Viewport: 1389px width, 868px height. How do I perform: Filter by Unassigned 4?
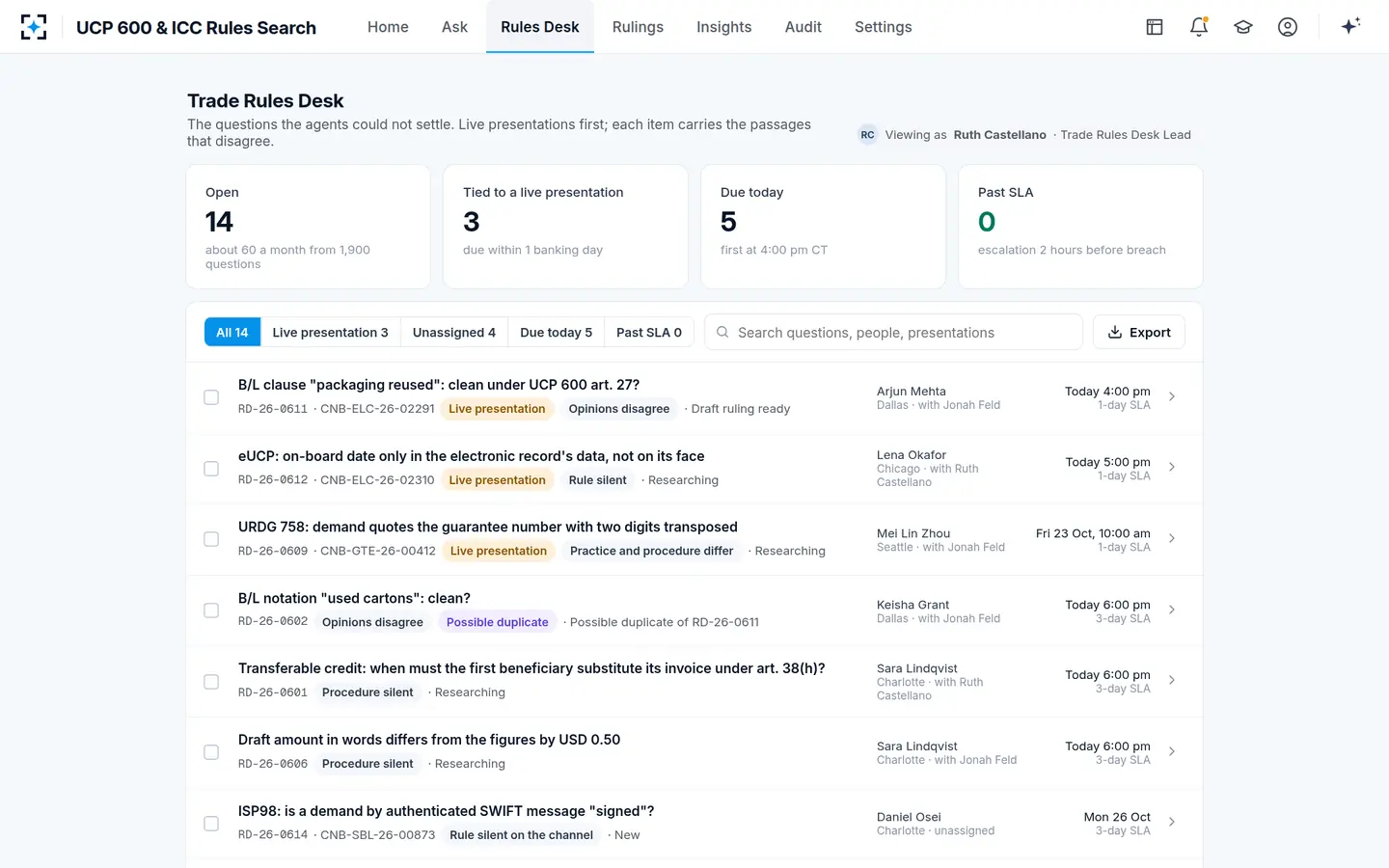453,332
